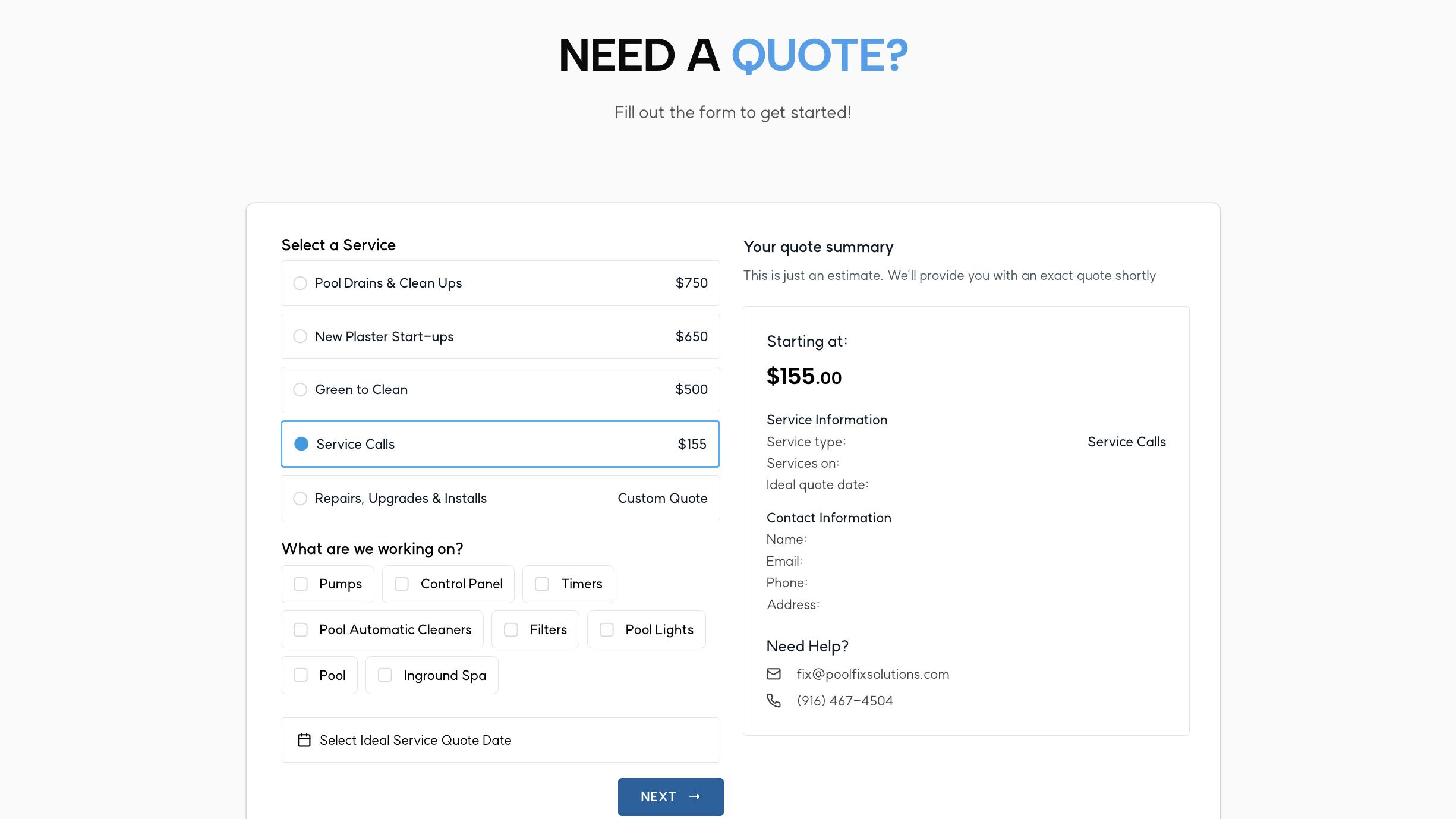Click the phone handset icon
The width and height of the screenshot is (1456, 819).
click(773, 701)
